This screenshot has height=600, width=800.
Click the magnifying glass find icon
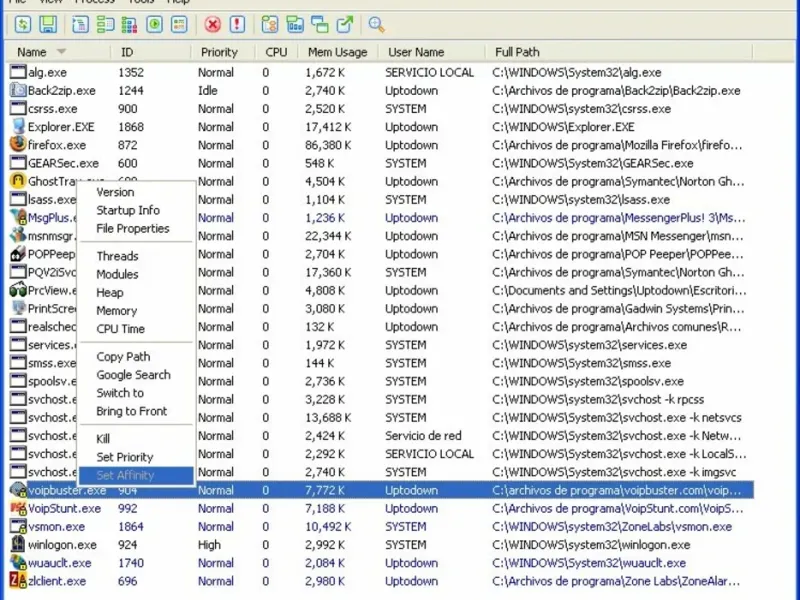pos(376,24)
